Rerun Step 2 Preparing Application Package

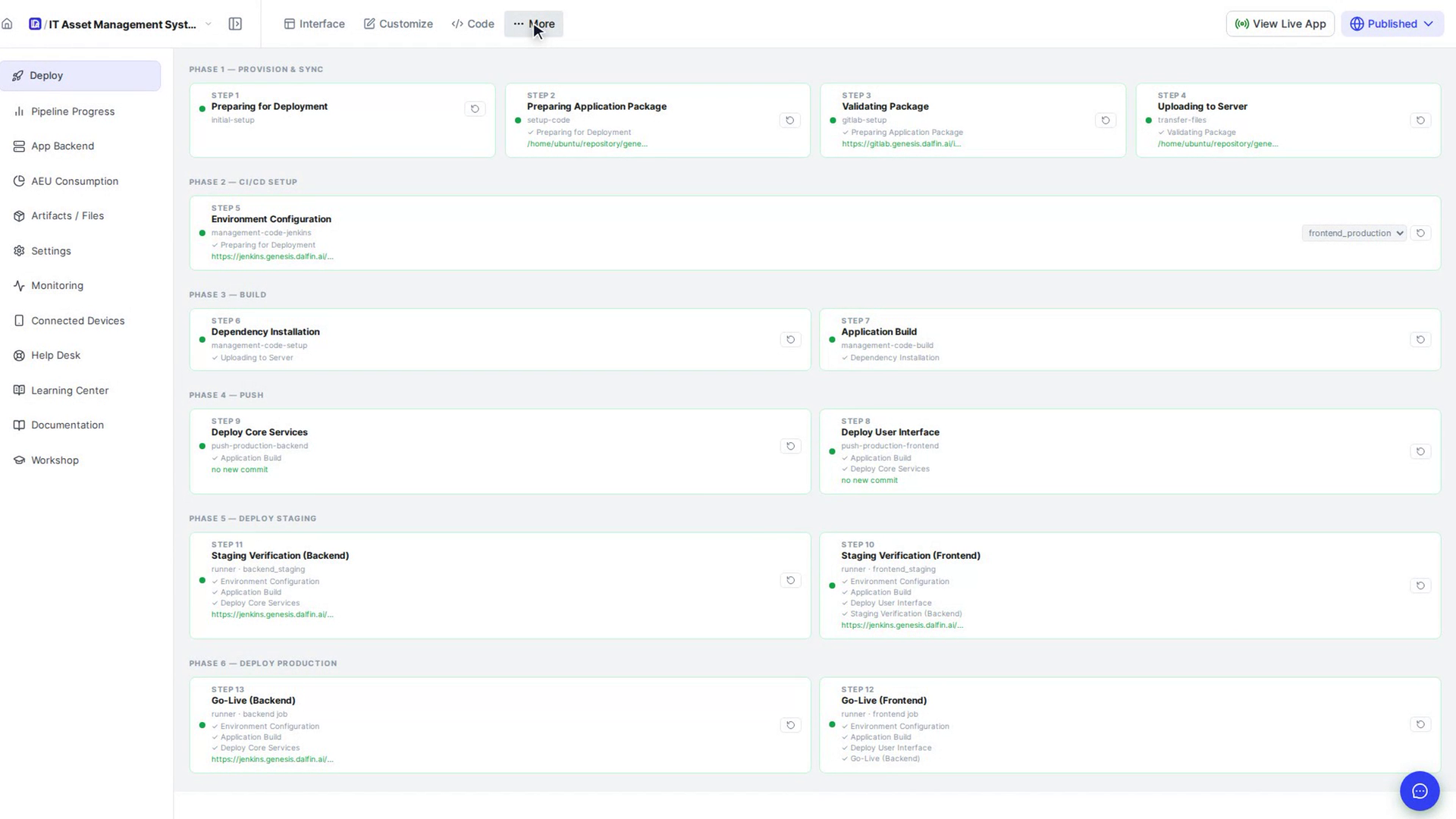point(790,121)
